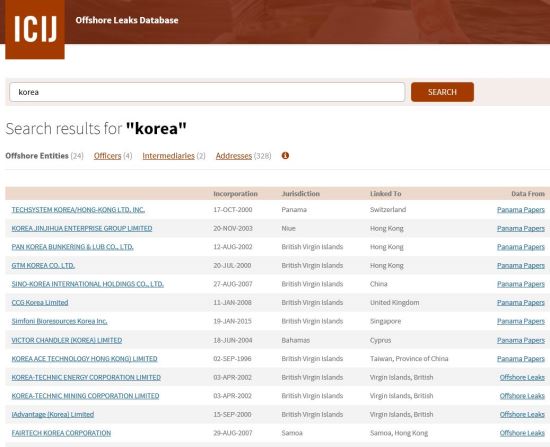Open FAIRTECH KOREA CORPORATION link
Screen dimensions: 550x447
tap(61, 433)
